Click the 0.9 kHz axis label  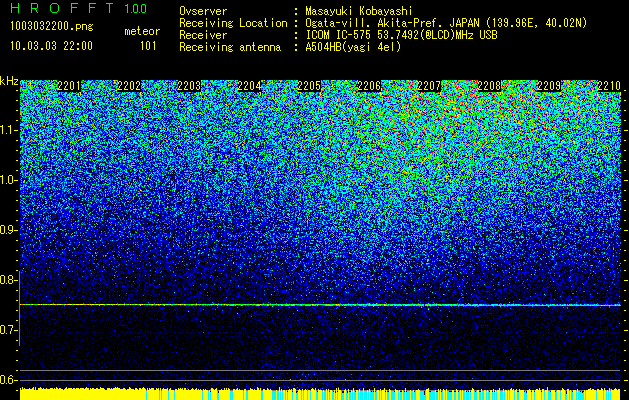coord(8,230)
